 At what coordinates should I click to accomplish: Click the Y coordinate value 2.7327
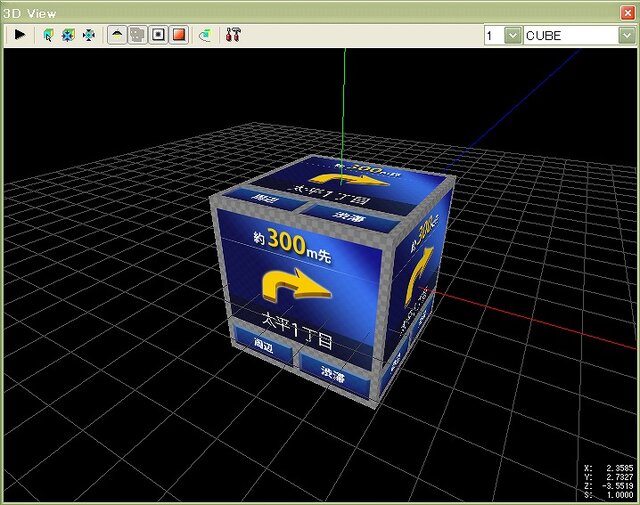point(619,477)
